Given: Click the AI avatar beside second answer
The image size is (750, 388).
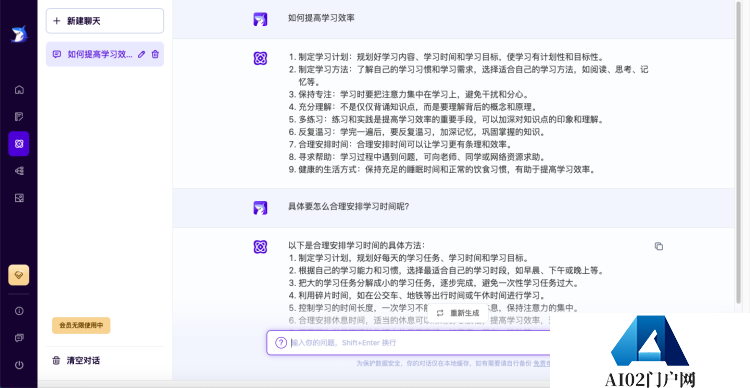Looking at the screenshot, I should tap(260, 247).
